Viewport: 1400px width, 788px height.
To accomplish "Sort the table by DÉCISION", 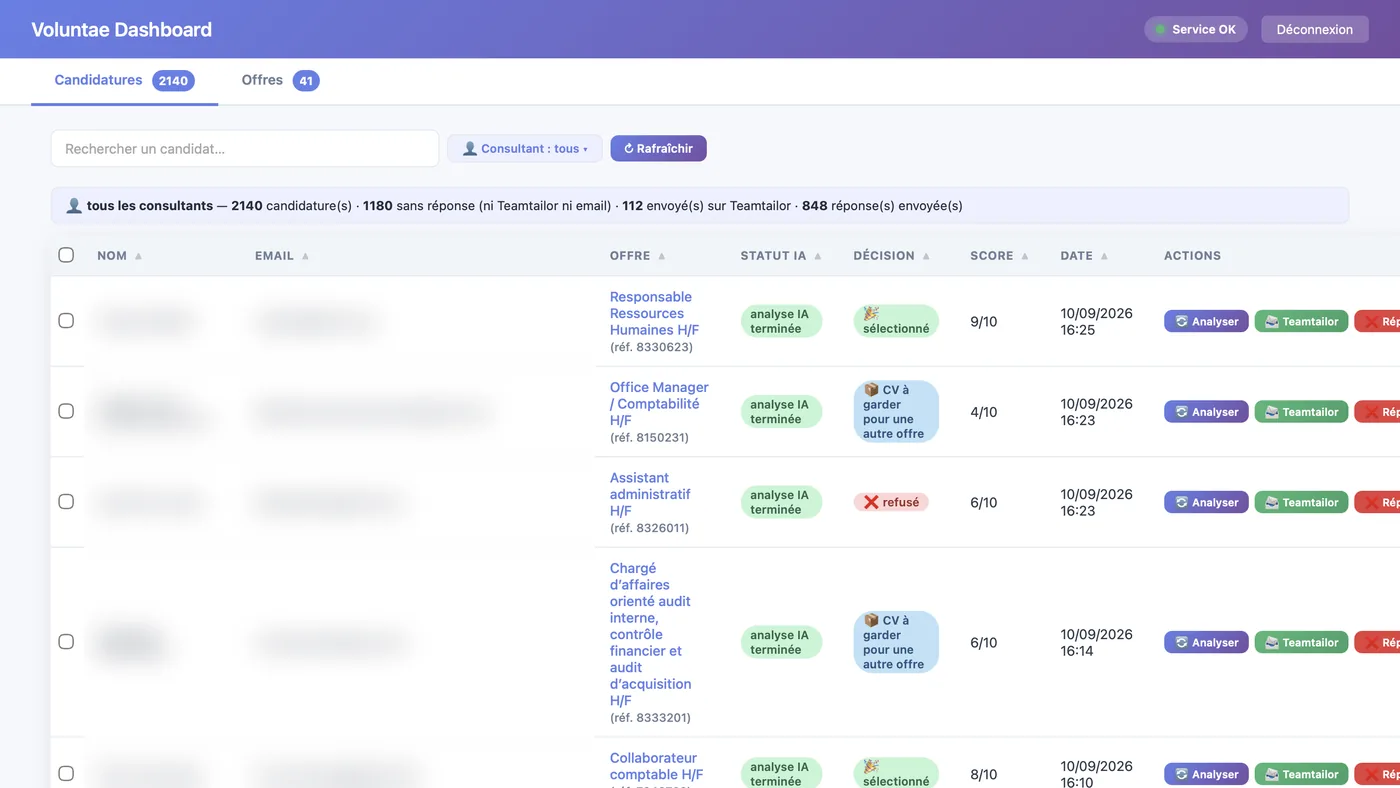I will pyautogui.click(x=892, y=256).
